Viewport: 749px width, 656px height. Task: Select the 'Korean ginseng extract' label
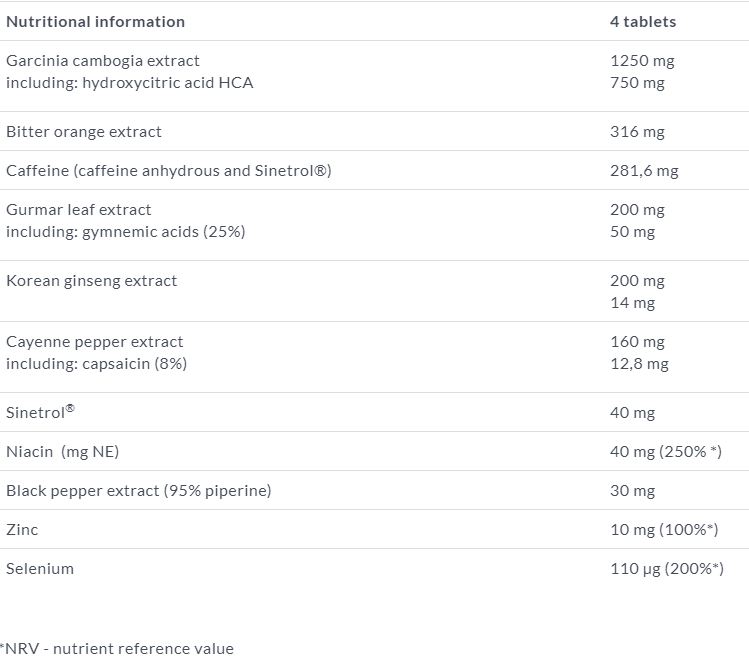92,280
